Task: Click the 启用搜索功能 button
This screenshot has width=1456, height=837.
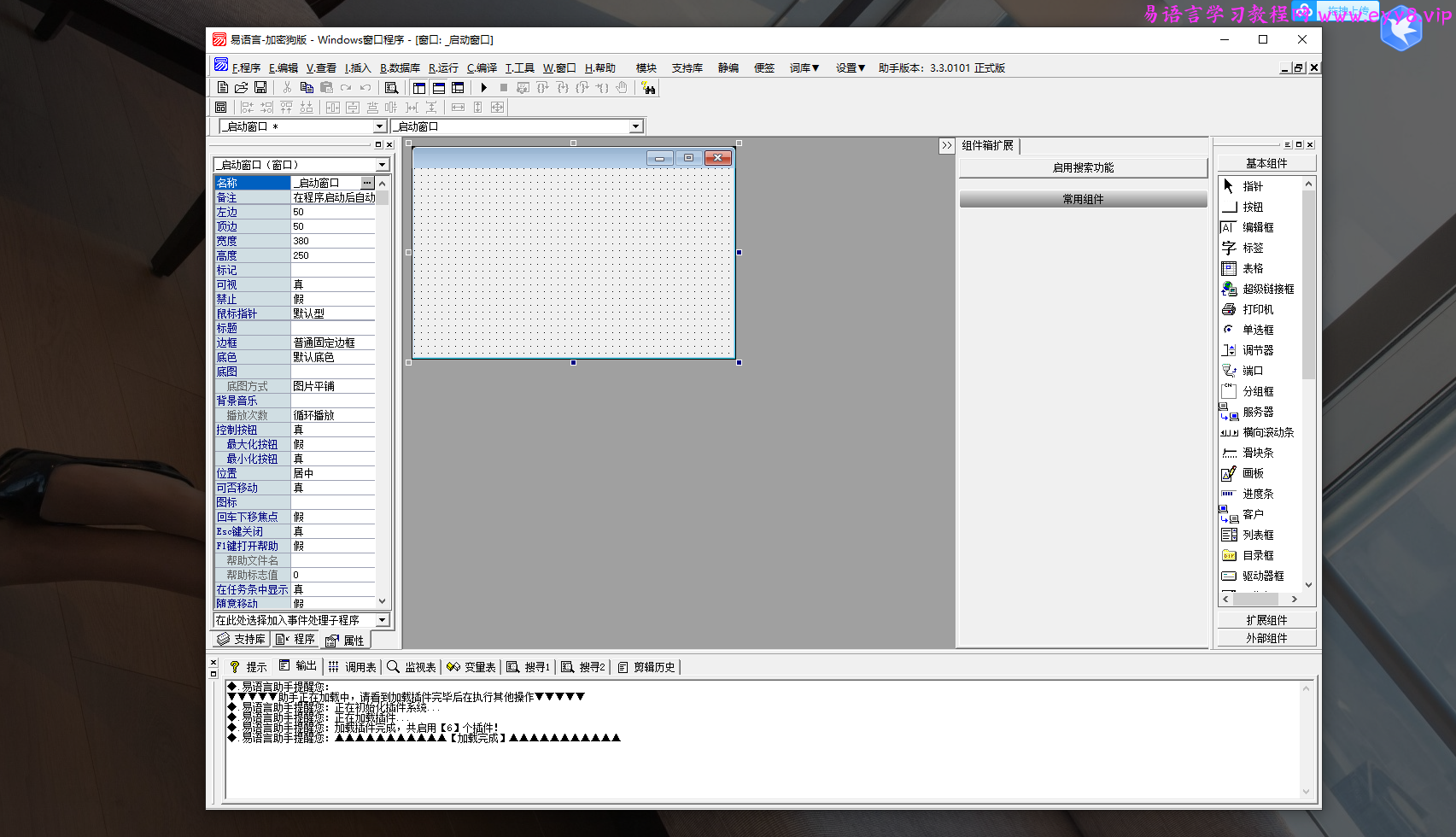Action: coord(1083,168)
